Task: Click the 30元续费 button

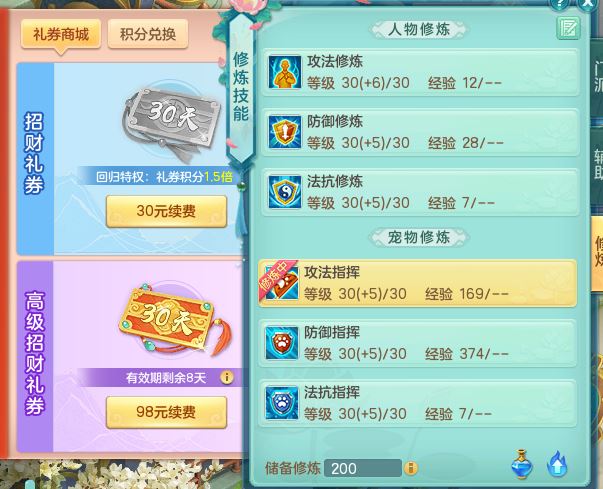Action: coord(166,211)
